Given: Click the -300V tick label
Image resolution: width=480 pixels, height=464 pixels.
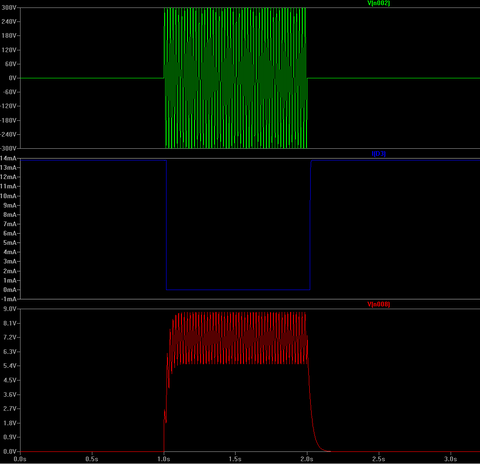Looking at the screenshot, I should pyautogui.click(x=8, y=148).
